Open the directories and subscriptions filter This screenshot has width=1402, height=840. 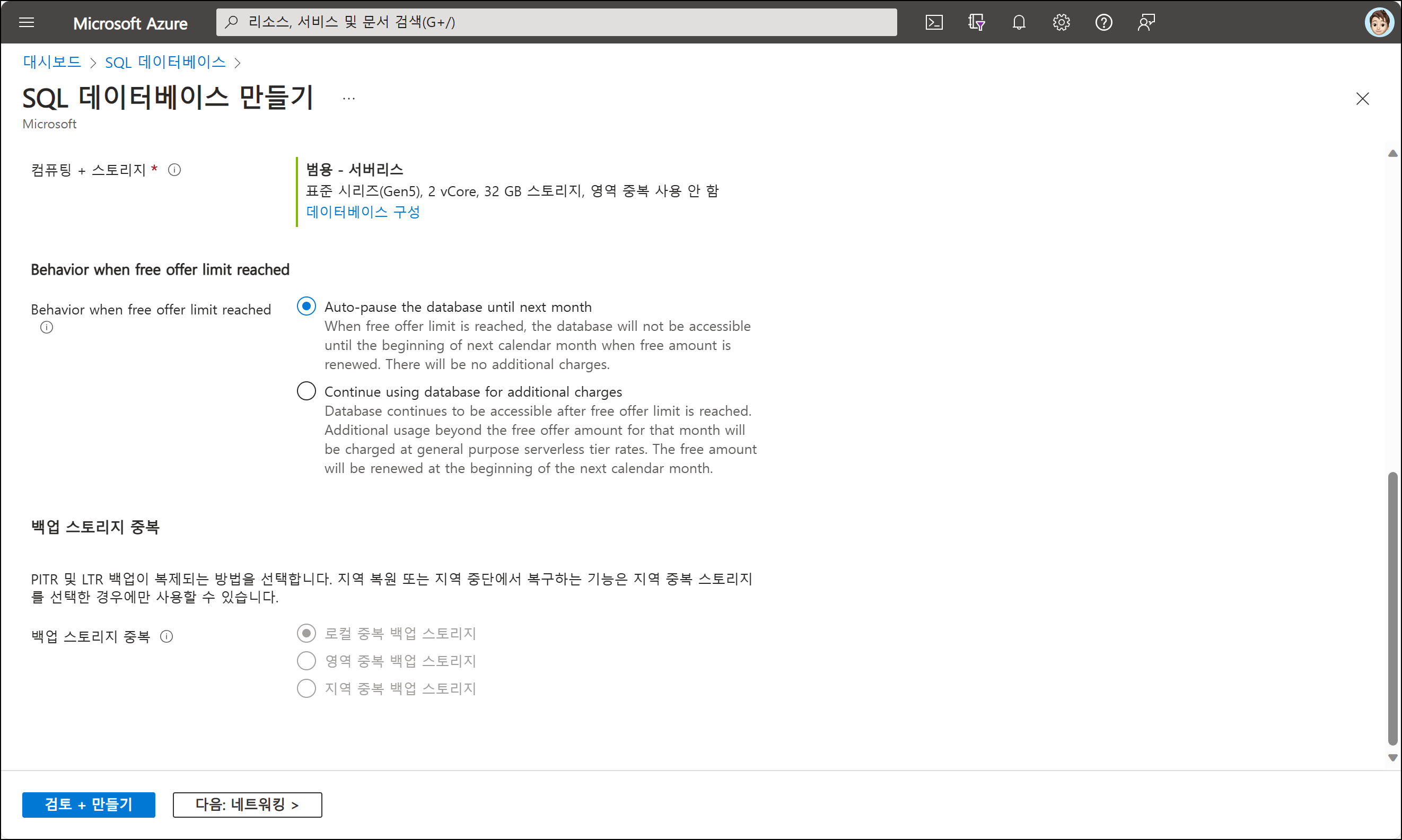(976, 23)
